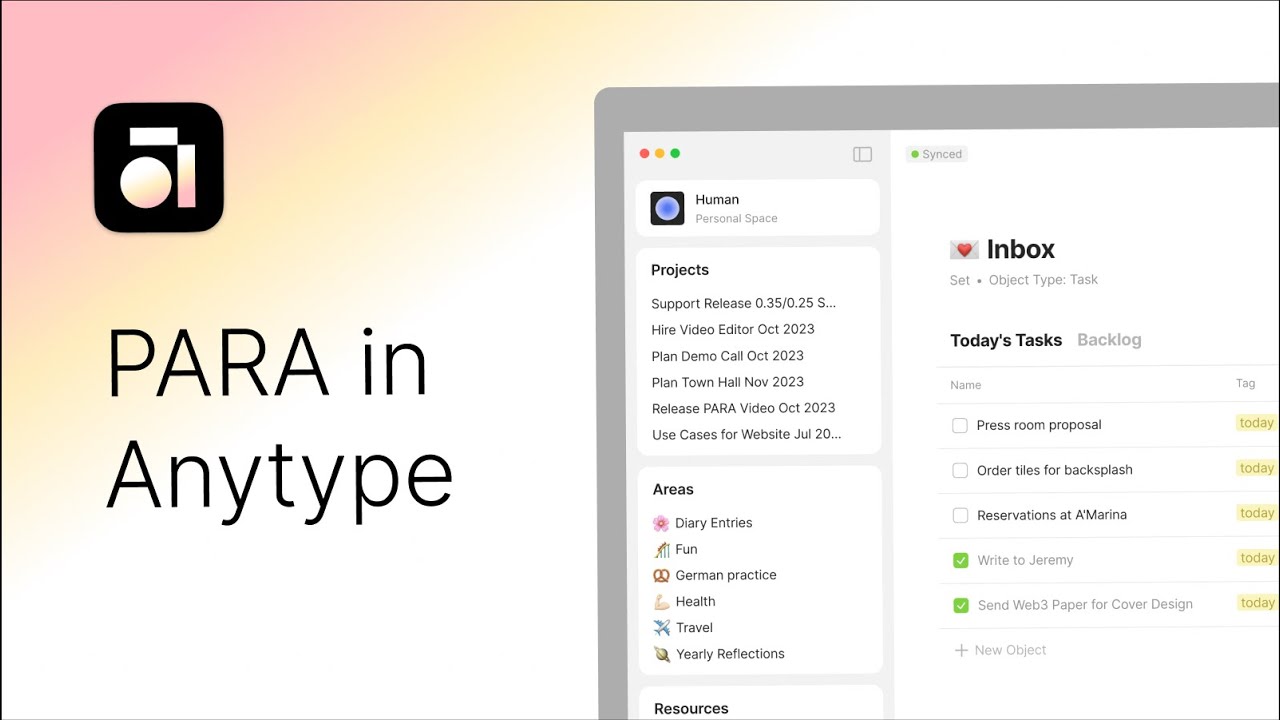Screen dimensions: 1280x720
Task: Open Send Web3 Paper for Cover Design task
Action: tap(1085, 604)
